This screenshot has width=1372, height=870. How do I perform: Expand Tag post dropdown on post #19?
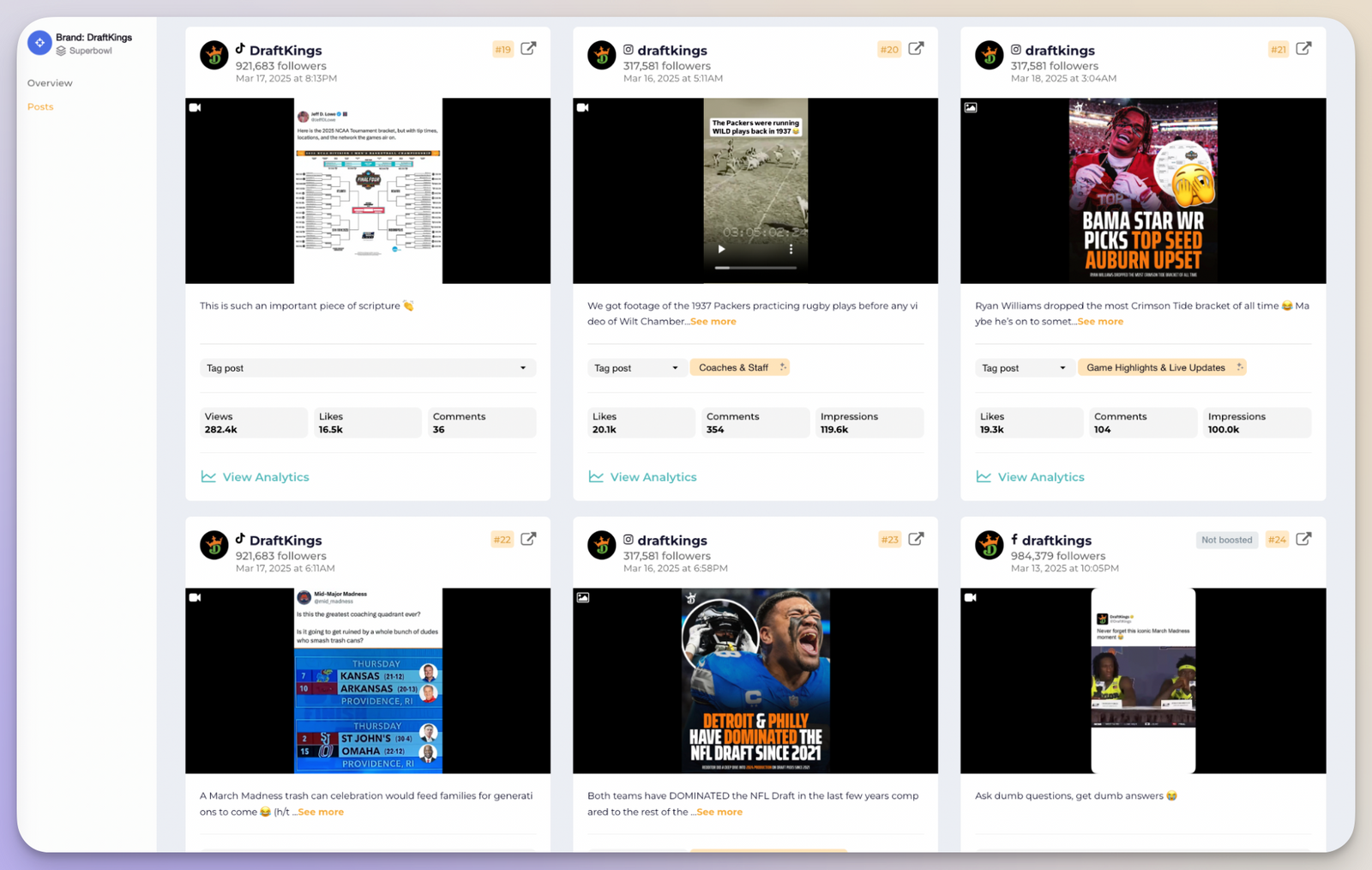point(368,368)
